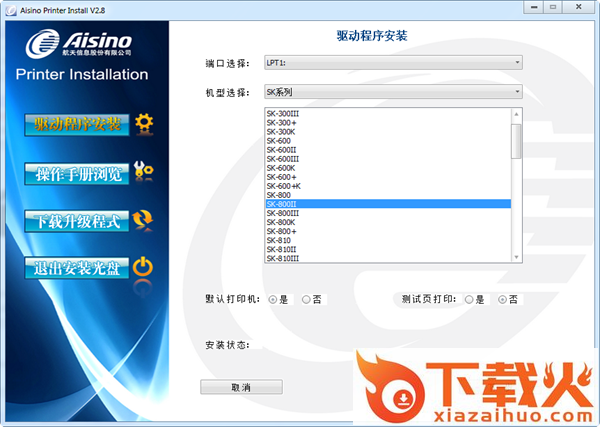
Task: Click the title bar application icon
Action: point(10,9)
